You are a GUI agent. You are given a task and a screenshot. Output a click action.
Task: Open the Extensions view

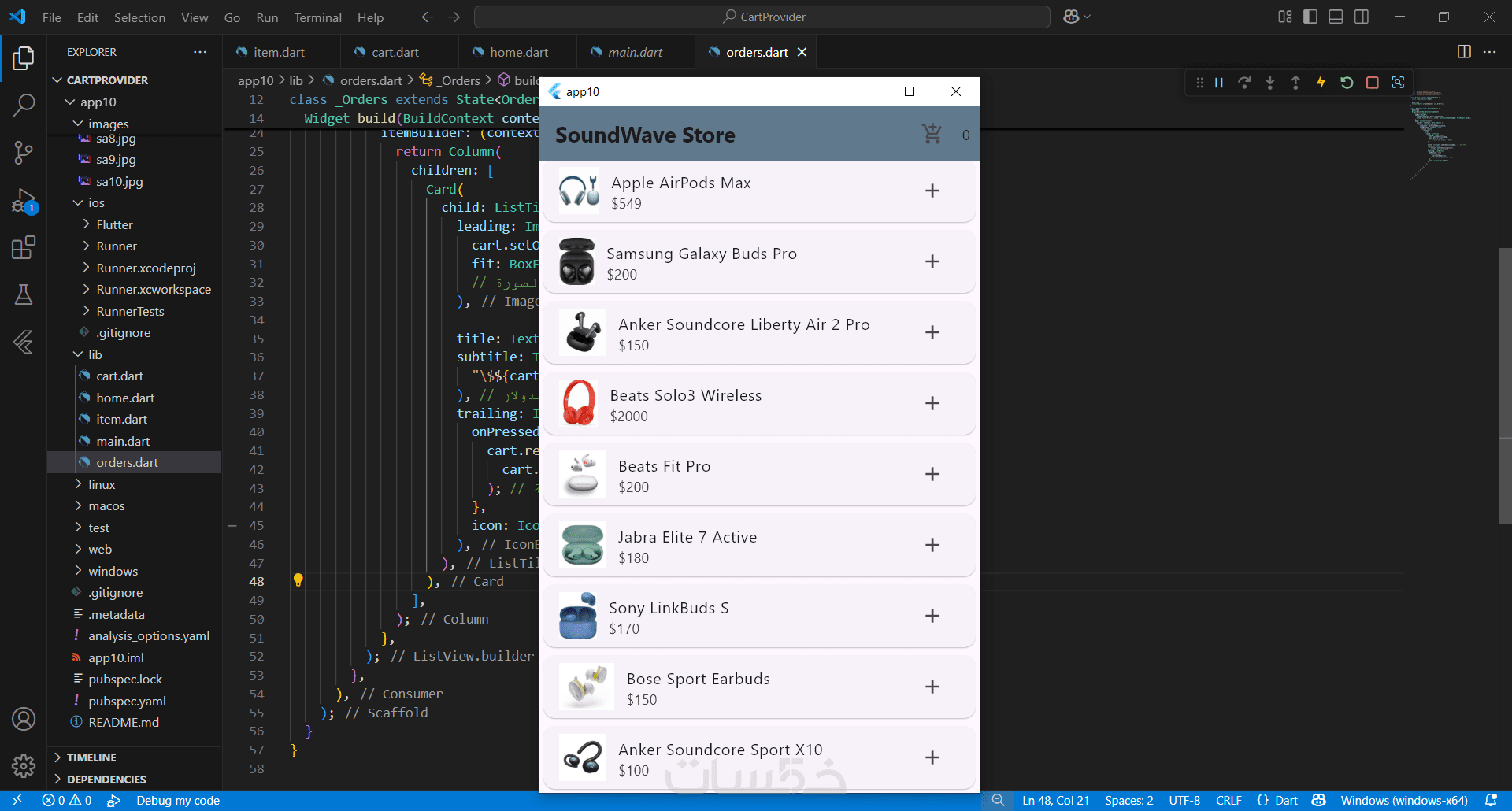point(24,248)
